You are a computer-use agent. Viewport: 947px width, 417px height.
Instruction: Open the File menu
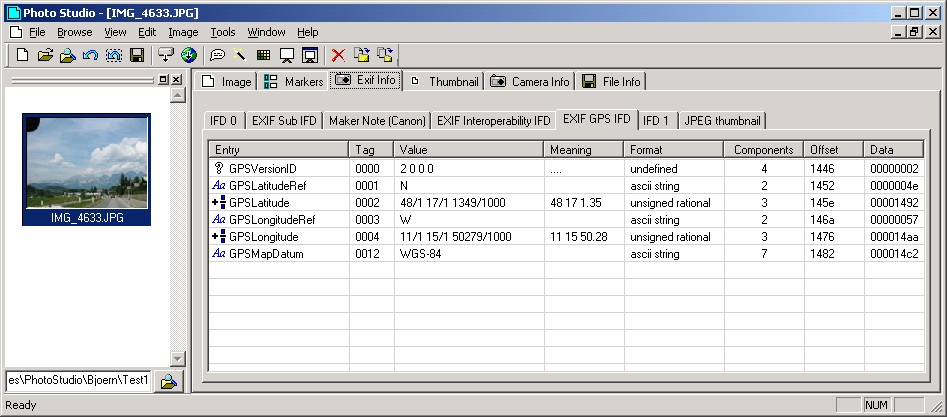click(x=37, y=32)
